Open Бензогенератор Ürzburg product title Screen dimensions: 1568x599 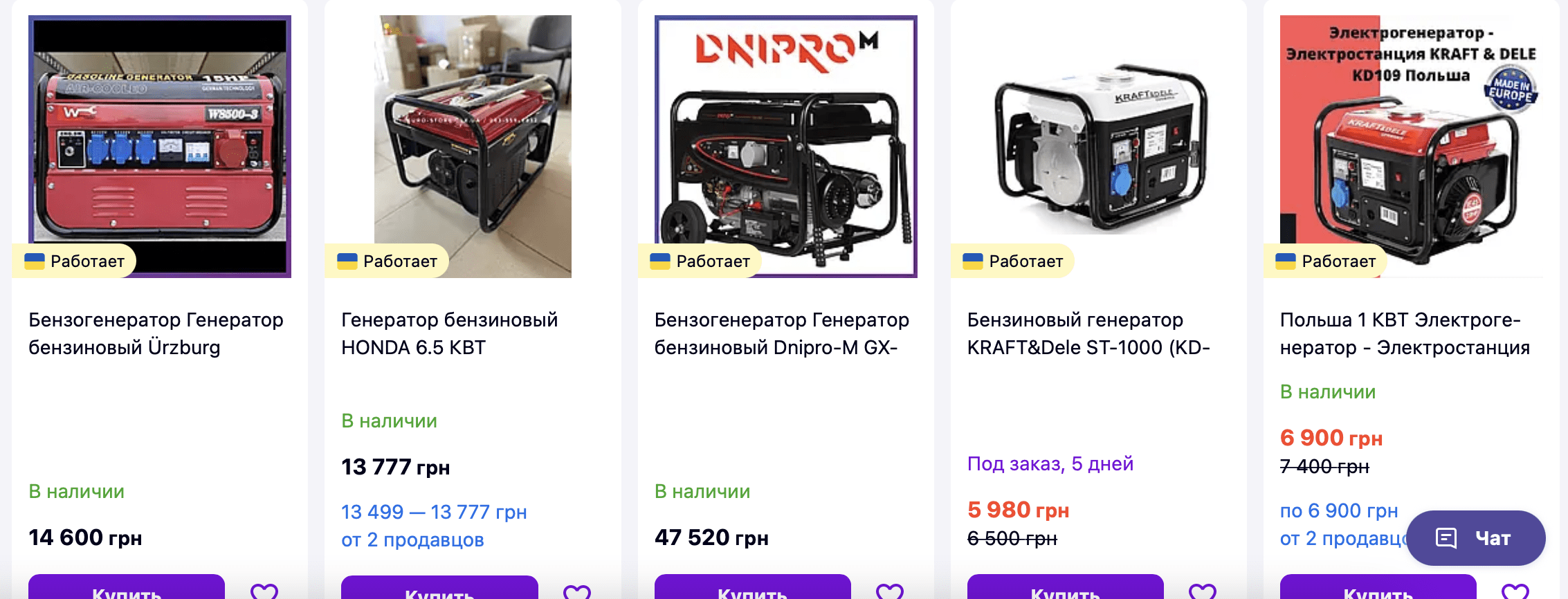(x=156, y=333)
